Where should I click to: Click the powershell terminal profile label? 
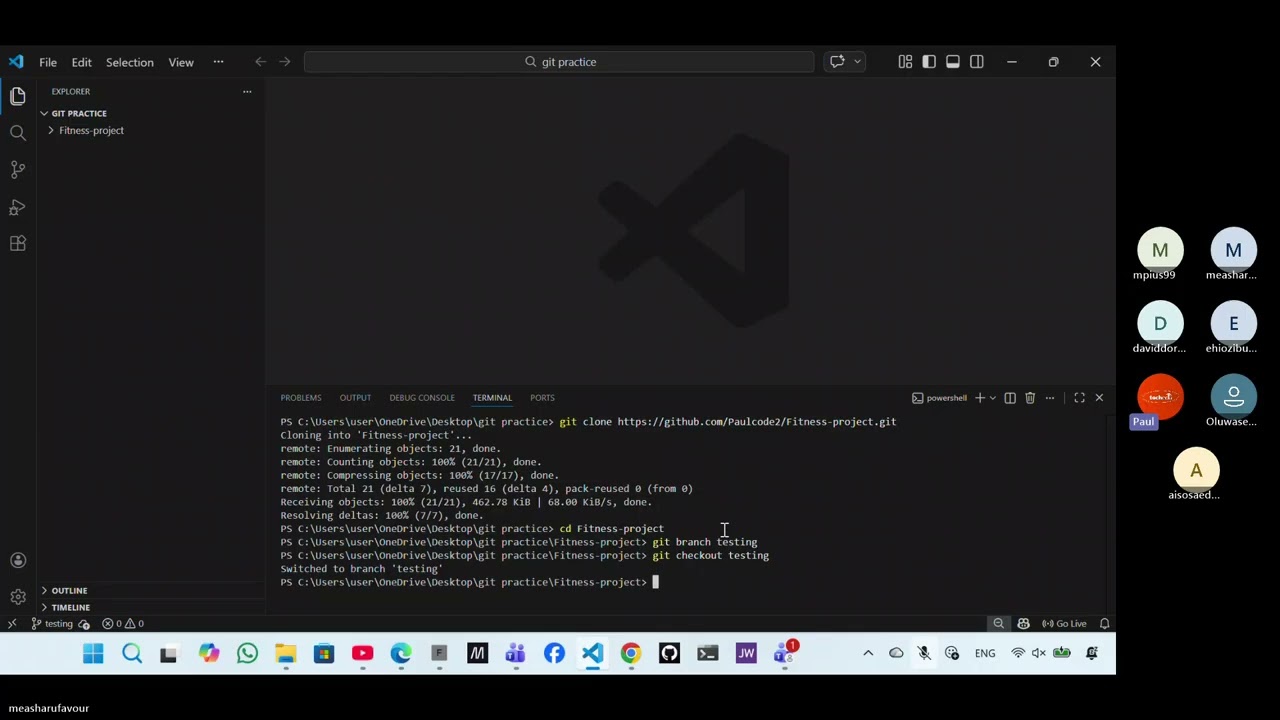click(x=939, y=398)
